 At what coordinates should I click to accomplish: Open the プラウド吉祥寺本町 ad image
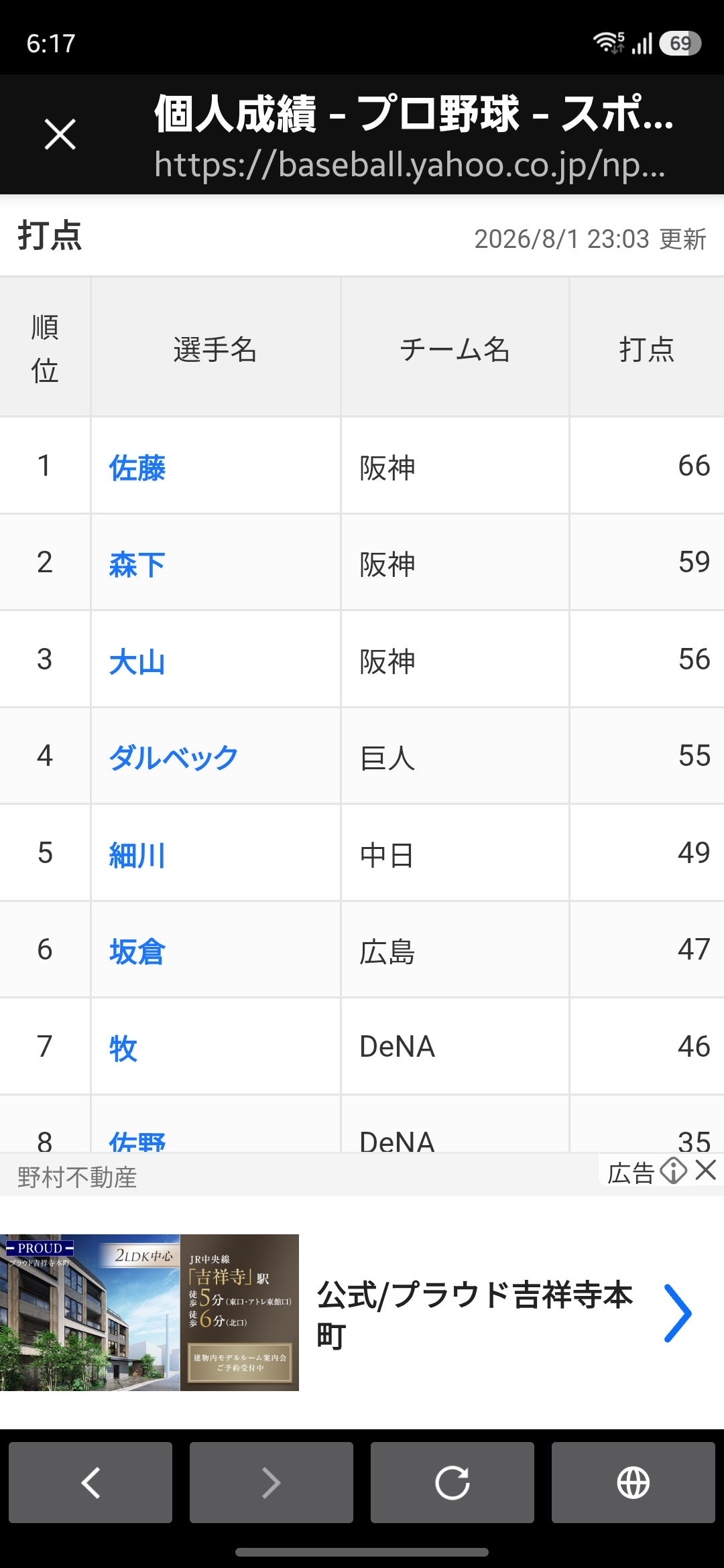tap(149, 1312)
